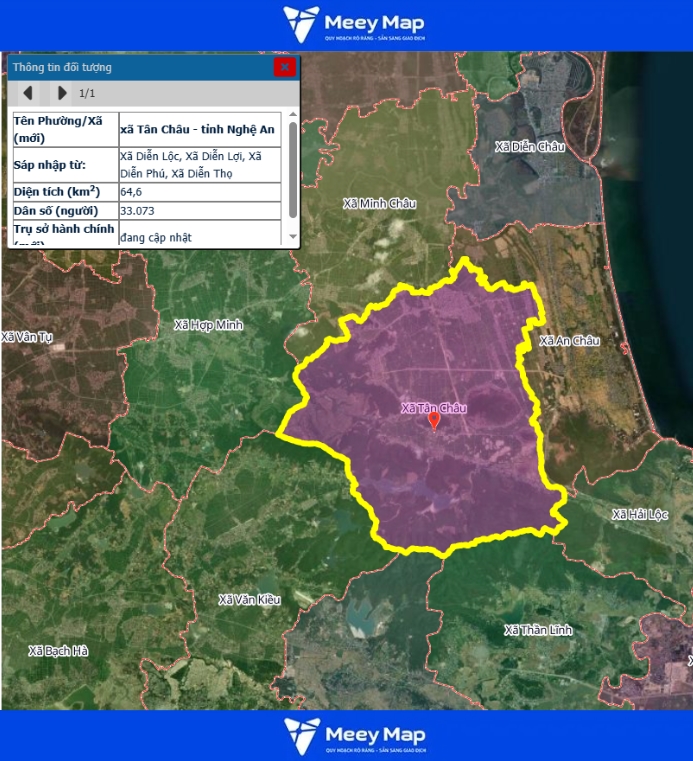Click the Sáp nhập từ value cell
The image size is (693, 761).
pyautogui.click(x=199, y=164)
